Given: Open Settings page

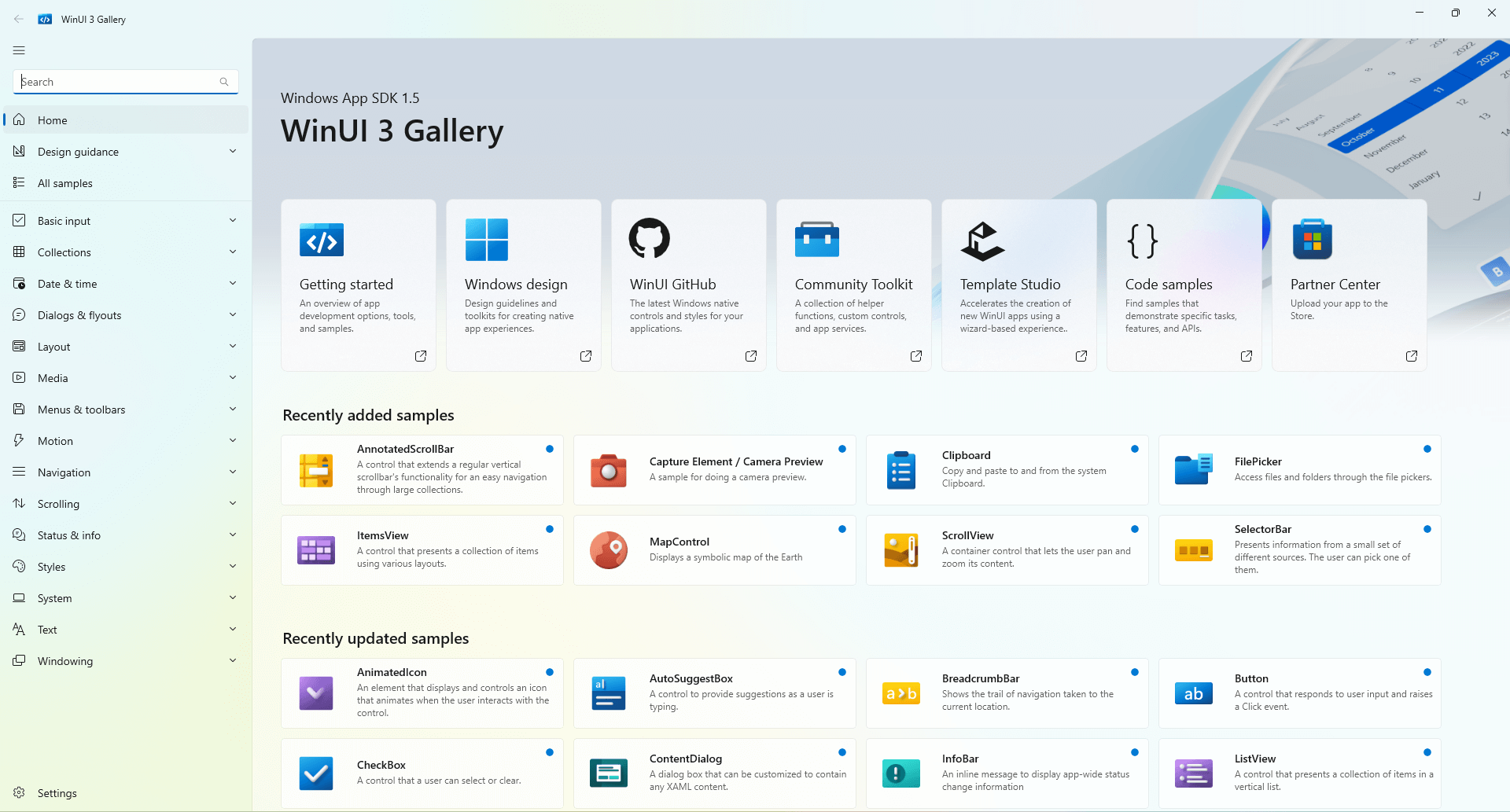Looking at the screenshot, I should (x=126, y=793).
